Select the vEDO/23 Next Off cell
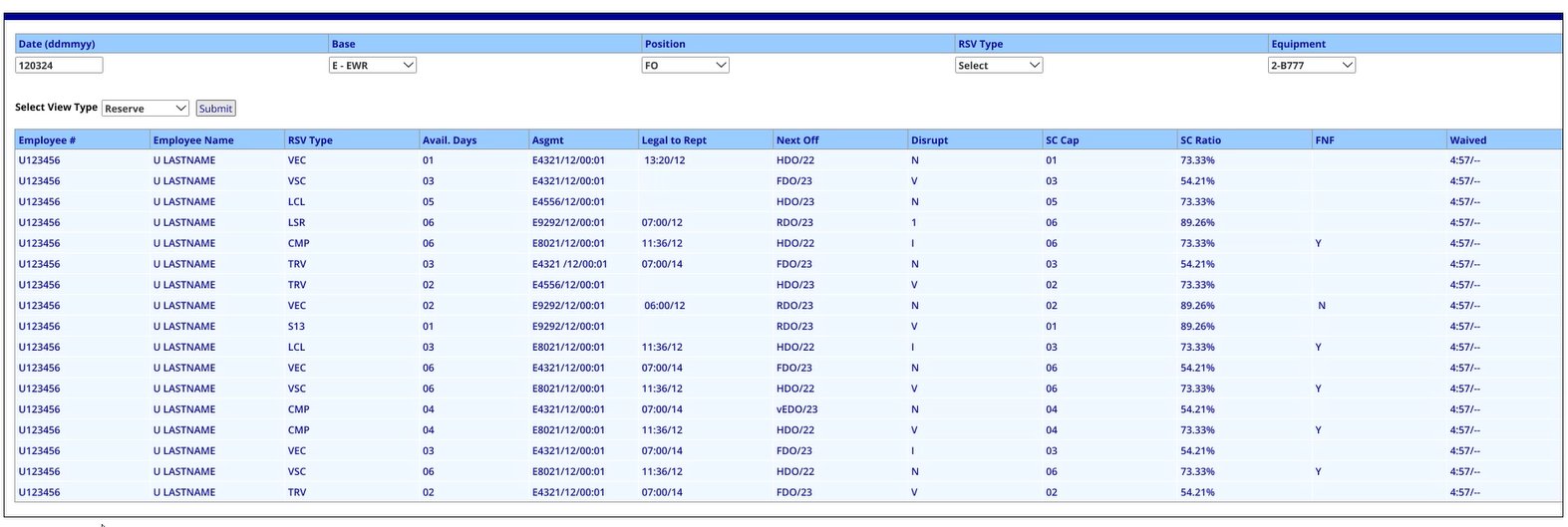The image size is (1568, 527). coord(796,409)
